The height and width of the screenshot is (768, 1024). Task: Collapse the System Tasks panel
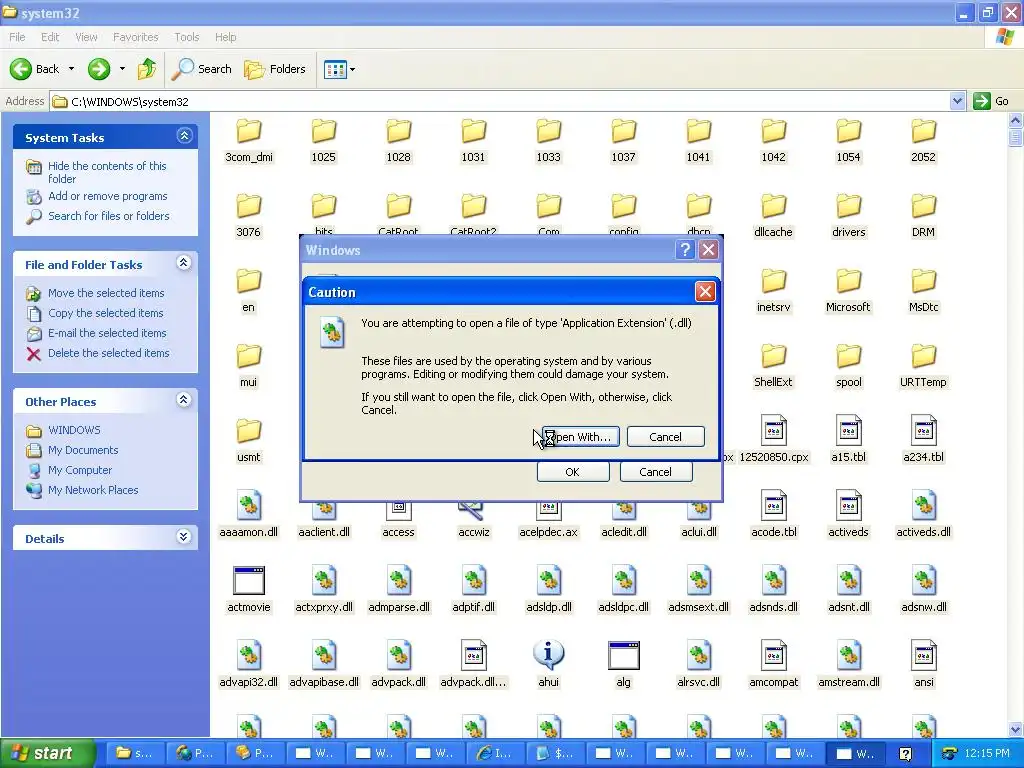184,136
